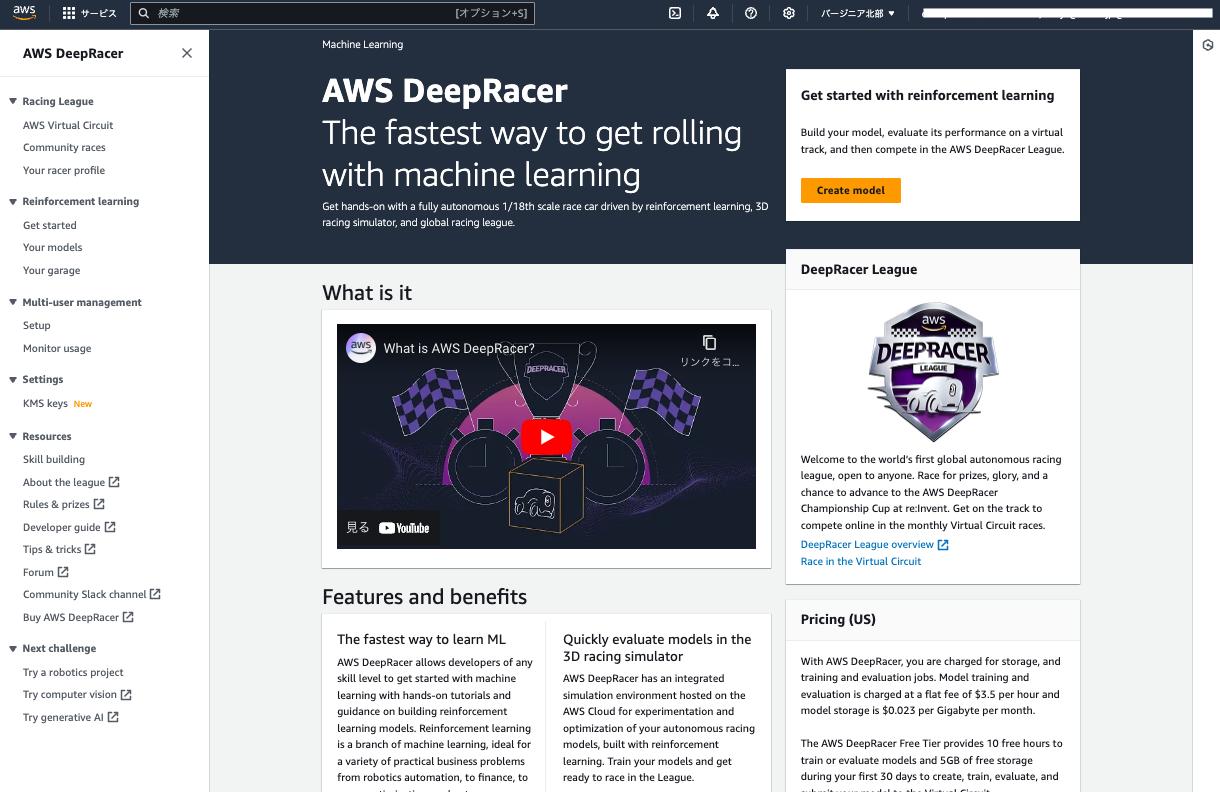Open Your models page
1220x792 pixels.
click(x=53, y=247)
